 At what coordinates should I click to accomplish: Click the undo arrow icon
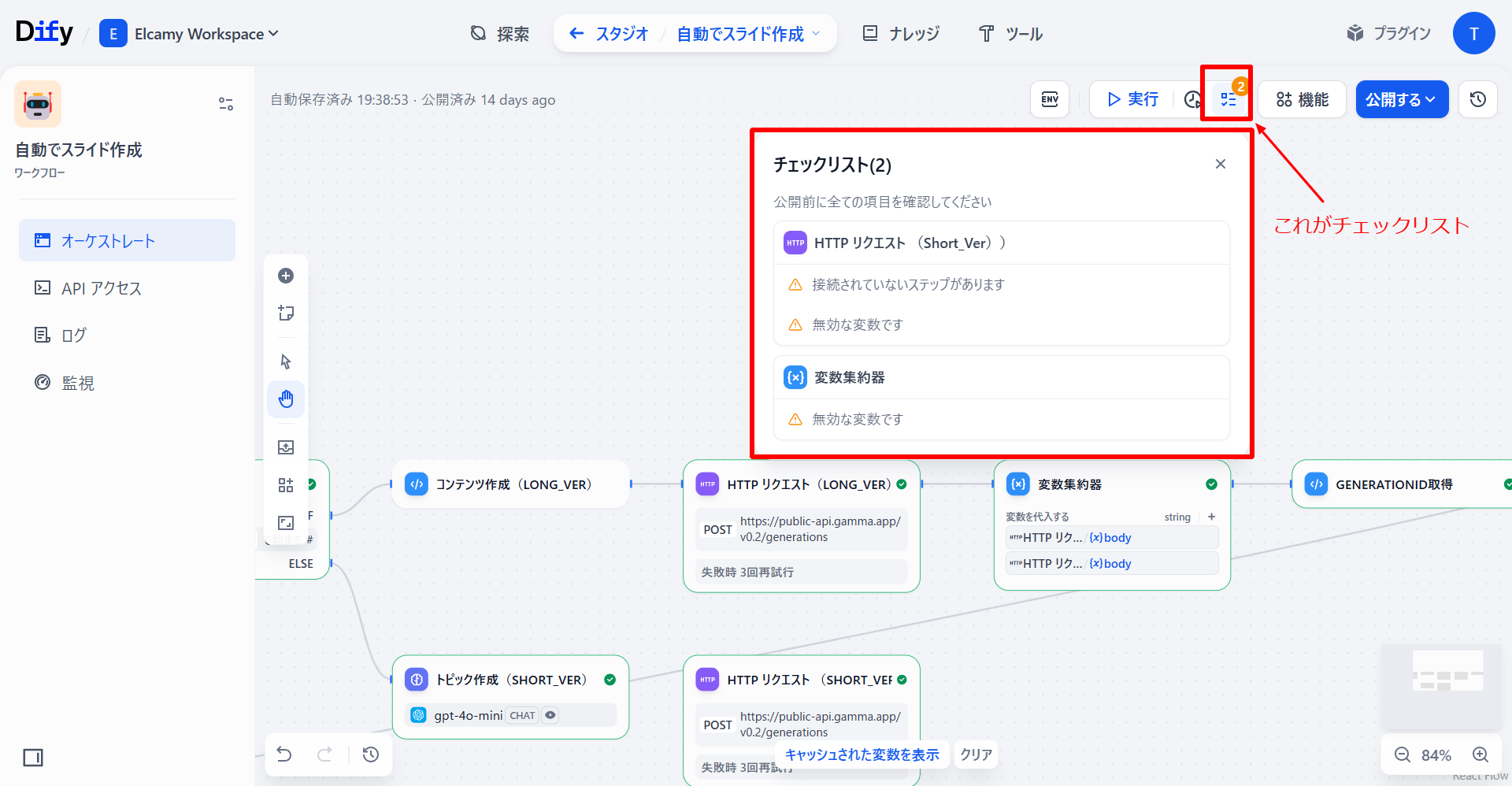pos(284,754)
